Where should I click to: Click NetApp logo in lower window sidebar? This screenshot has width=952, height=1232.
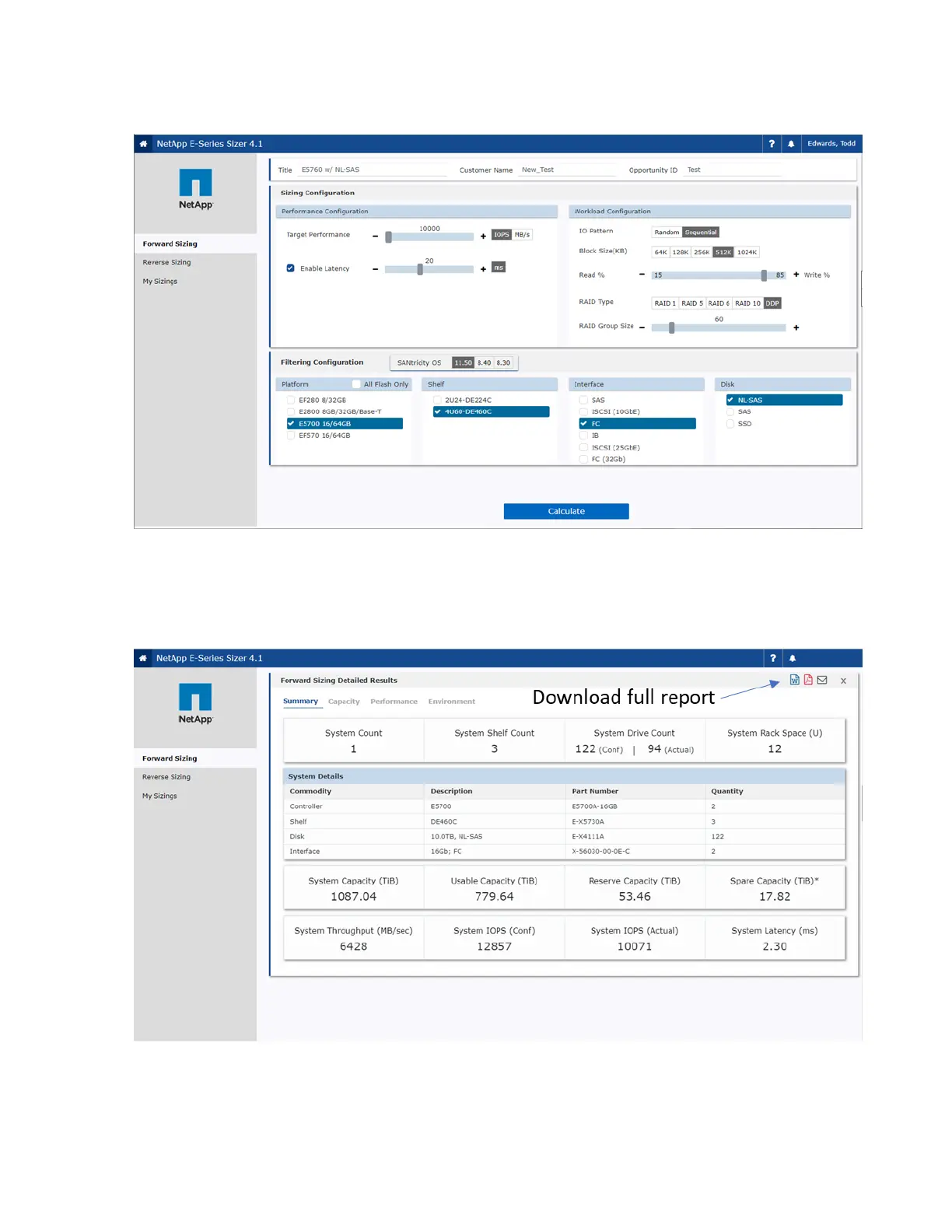point(195,704)
